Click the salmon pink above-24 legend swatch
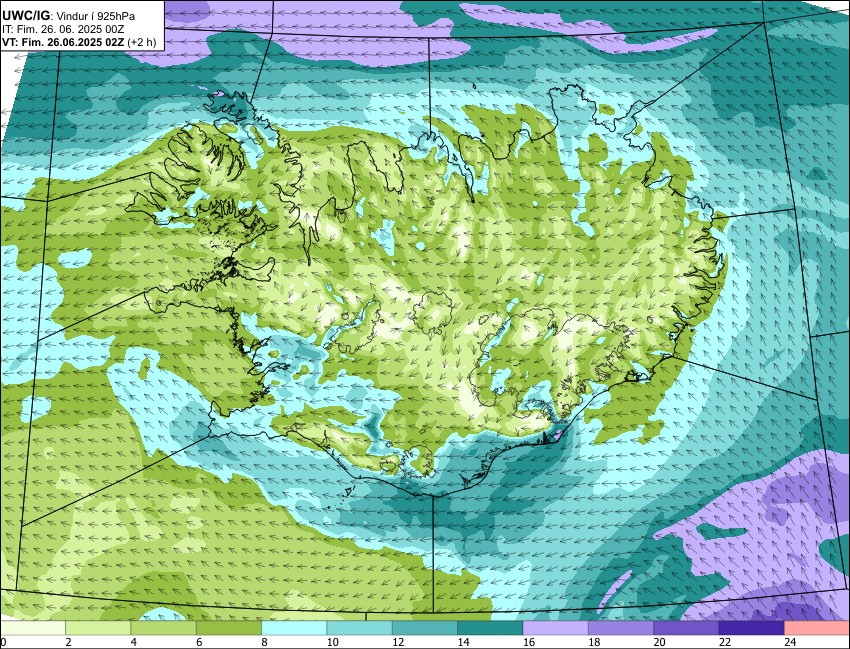Screen dimensions: 850x649 pyautogui.click(x=816, y=628)
